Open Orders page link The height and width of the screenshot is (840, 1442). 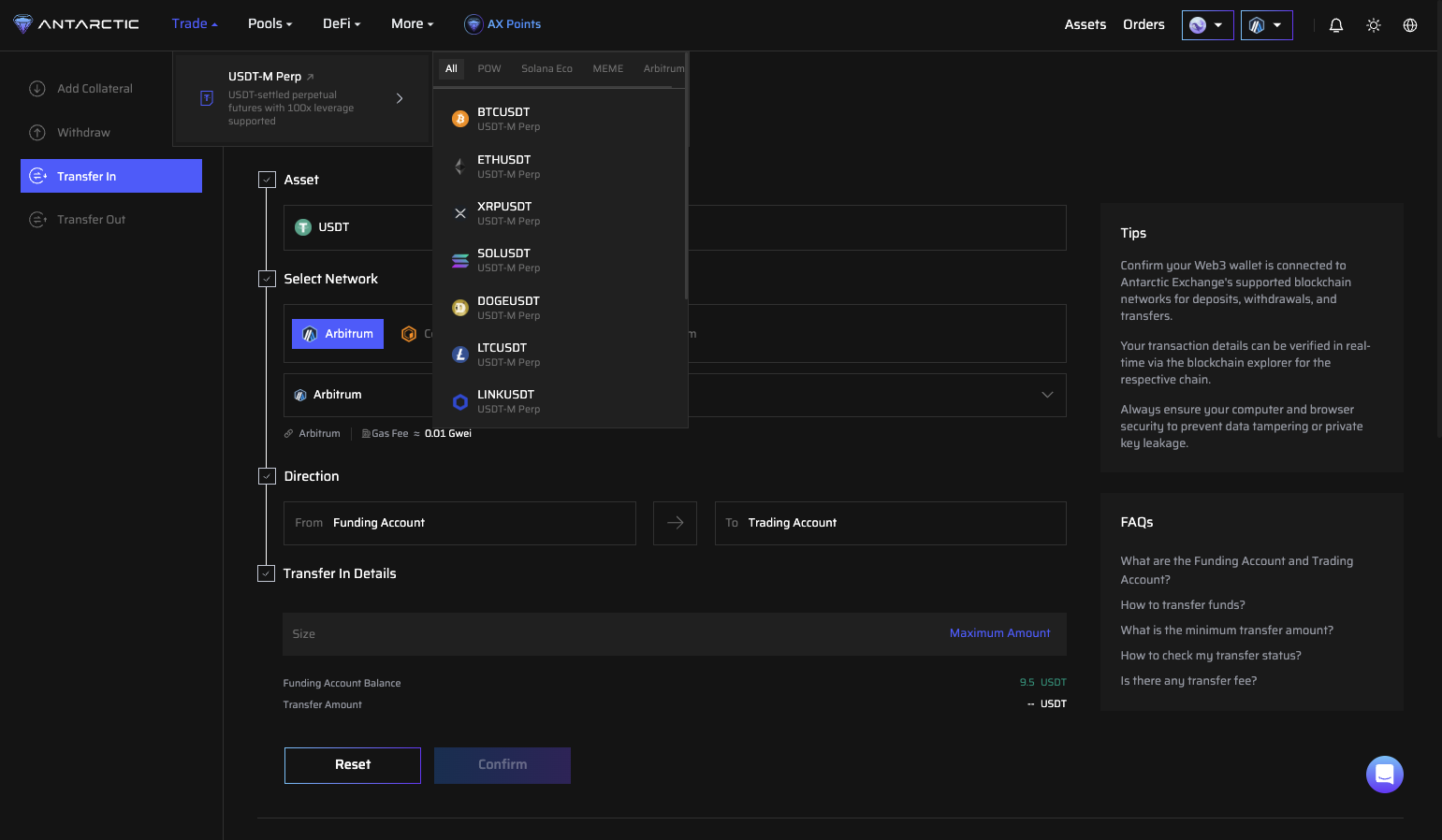[1143, 24]
